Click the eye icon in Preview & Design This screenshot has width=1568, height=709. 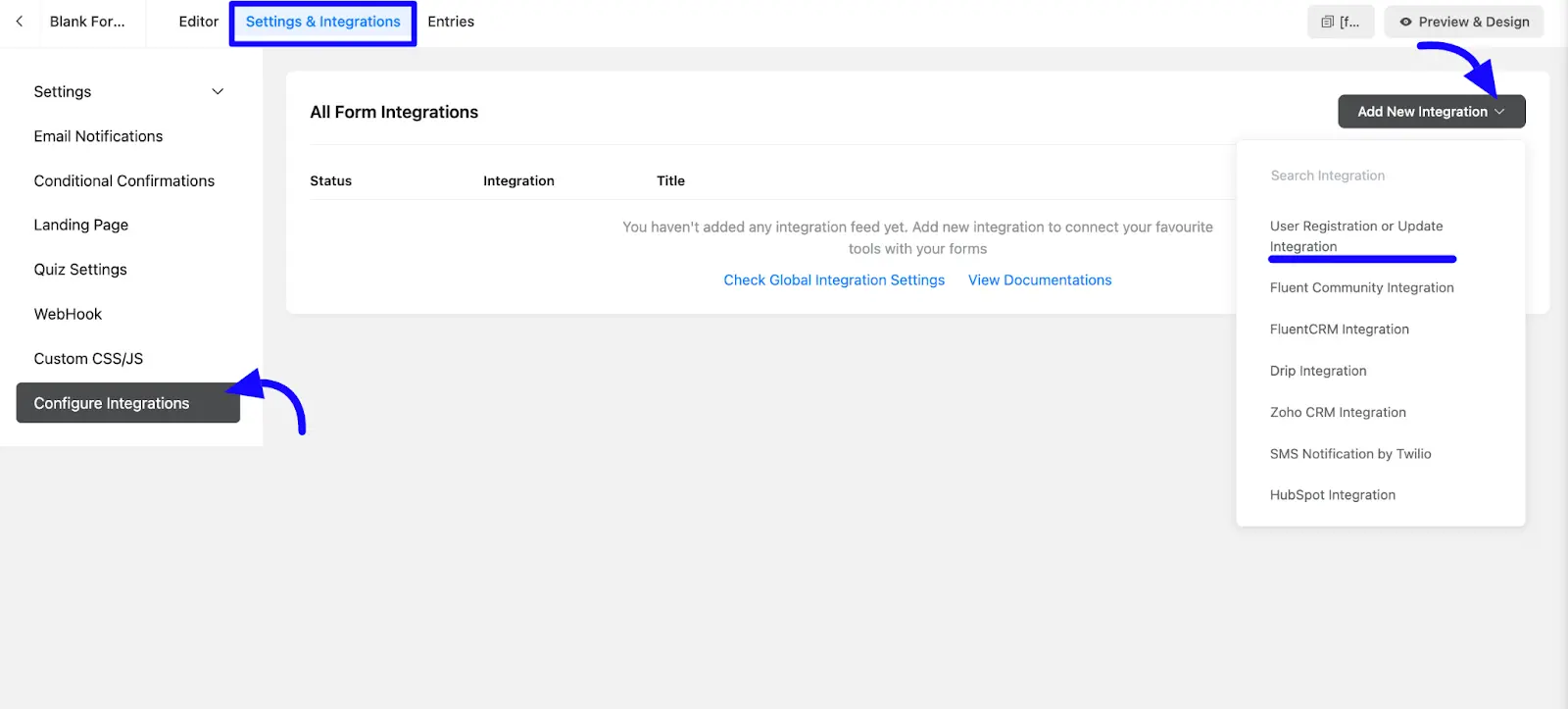(x=1405, y=22)
